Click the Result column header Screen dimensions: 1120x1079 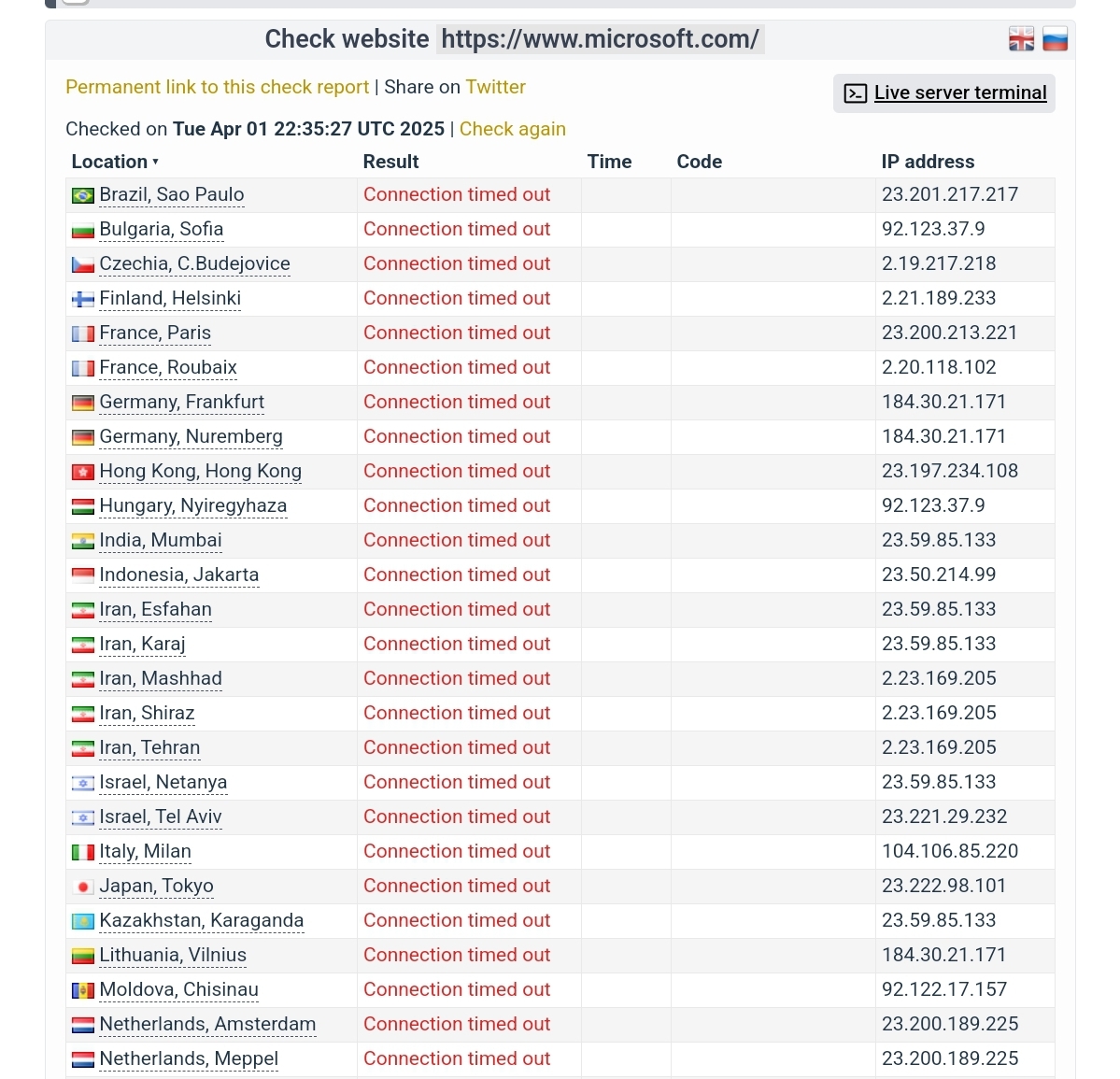pyautogui.click(x=390, y=162)
